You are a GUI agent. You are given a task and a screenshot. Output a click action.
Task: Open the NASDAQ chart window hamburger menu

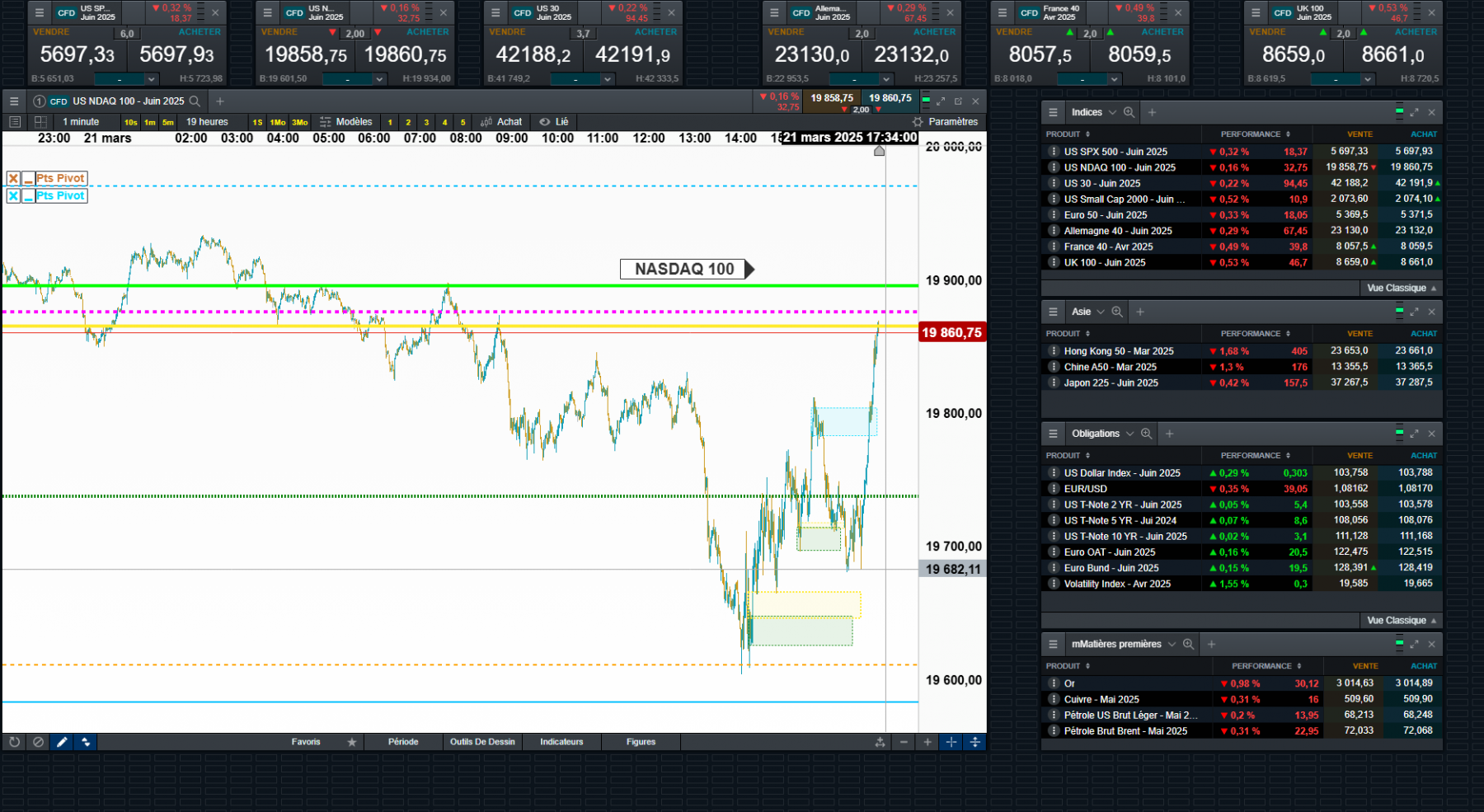[x=14, y=101]
